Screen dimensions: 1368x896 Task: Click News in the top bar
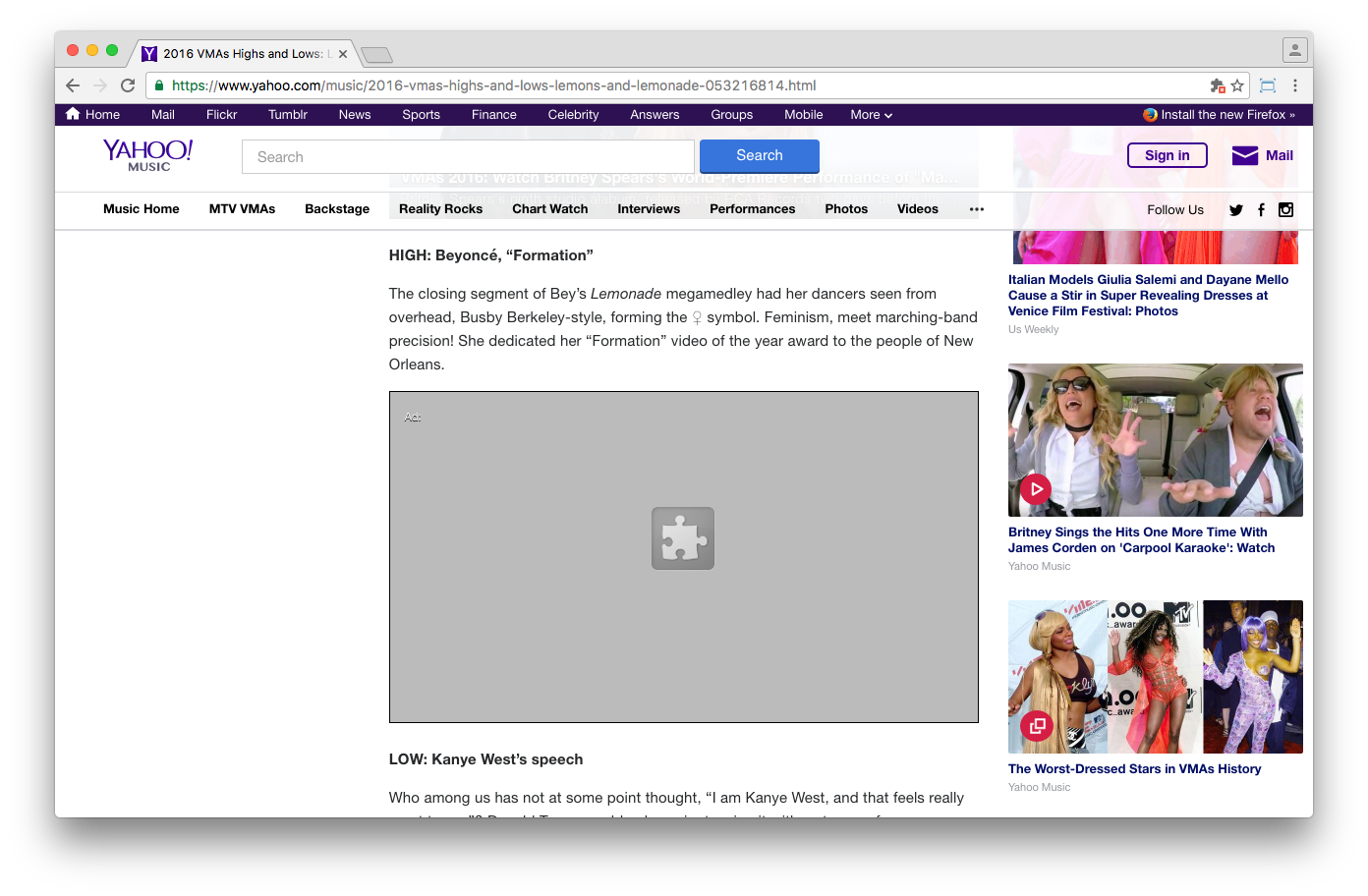pyautogui.click(x=355, y=115)
